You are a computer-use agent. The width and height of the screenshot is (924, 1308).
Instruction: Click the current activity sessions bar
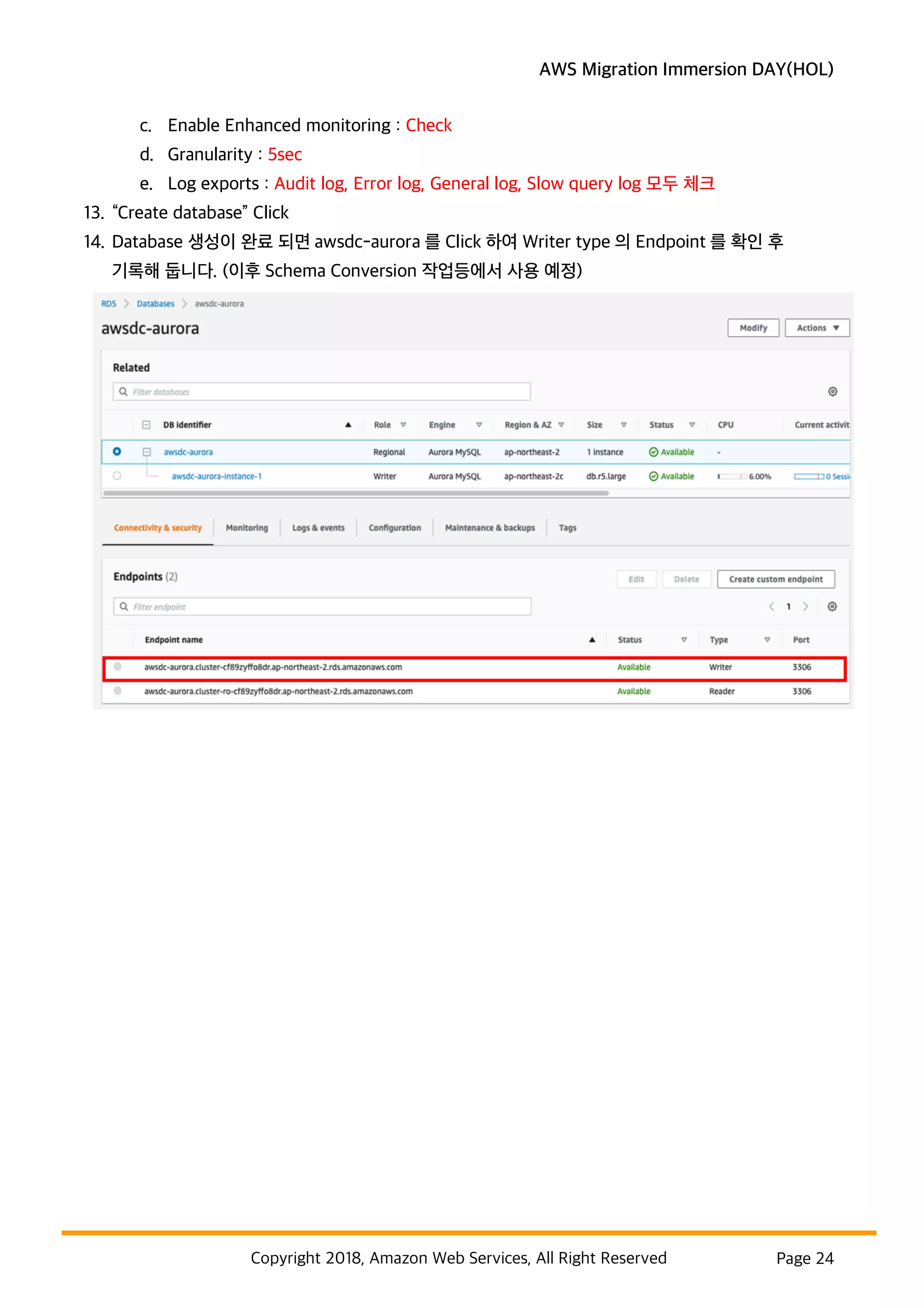click(808, 476)
